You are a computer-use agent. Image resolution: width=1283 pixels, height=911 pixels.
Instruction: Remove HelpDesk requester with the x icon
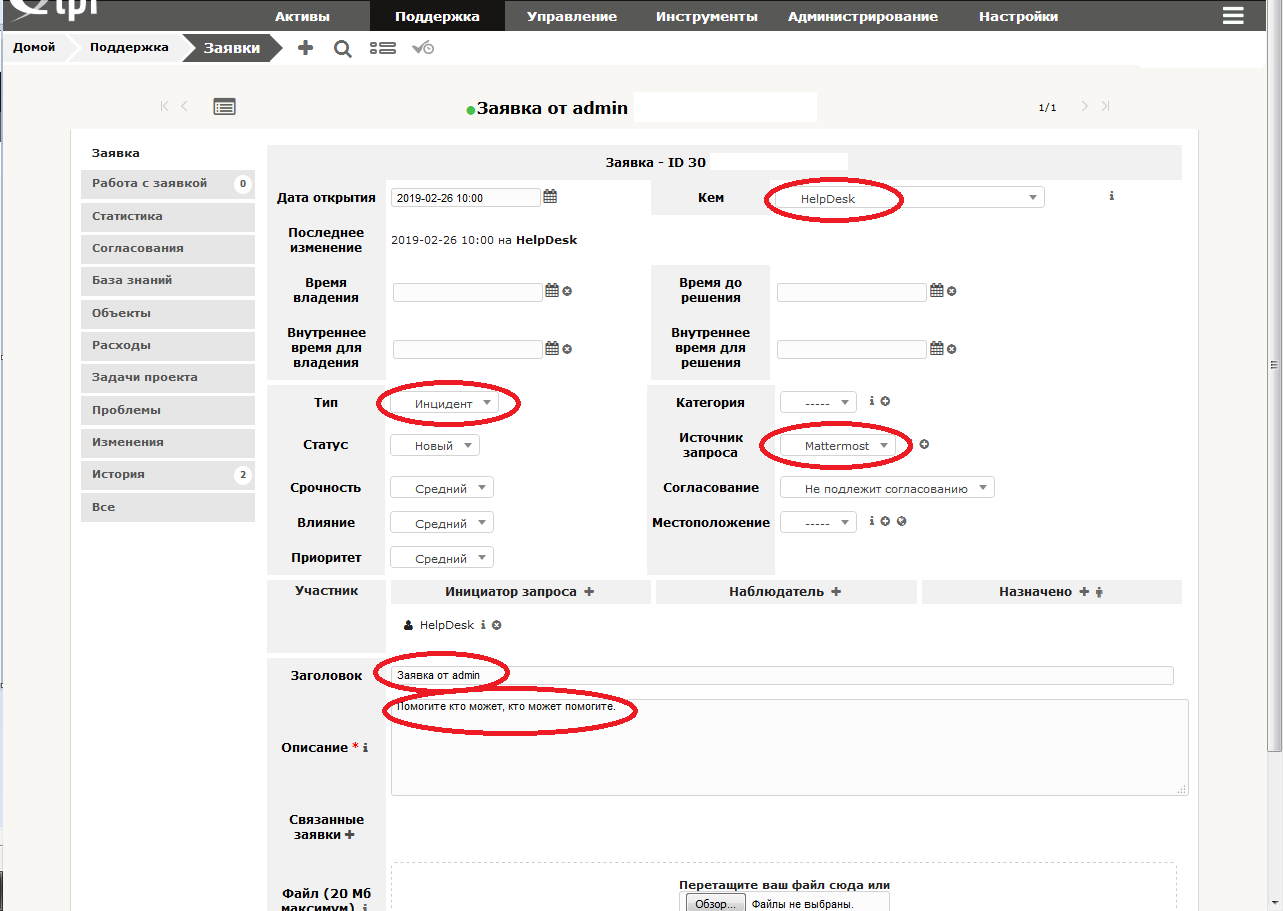coord(497,625)
